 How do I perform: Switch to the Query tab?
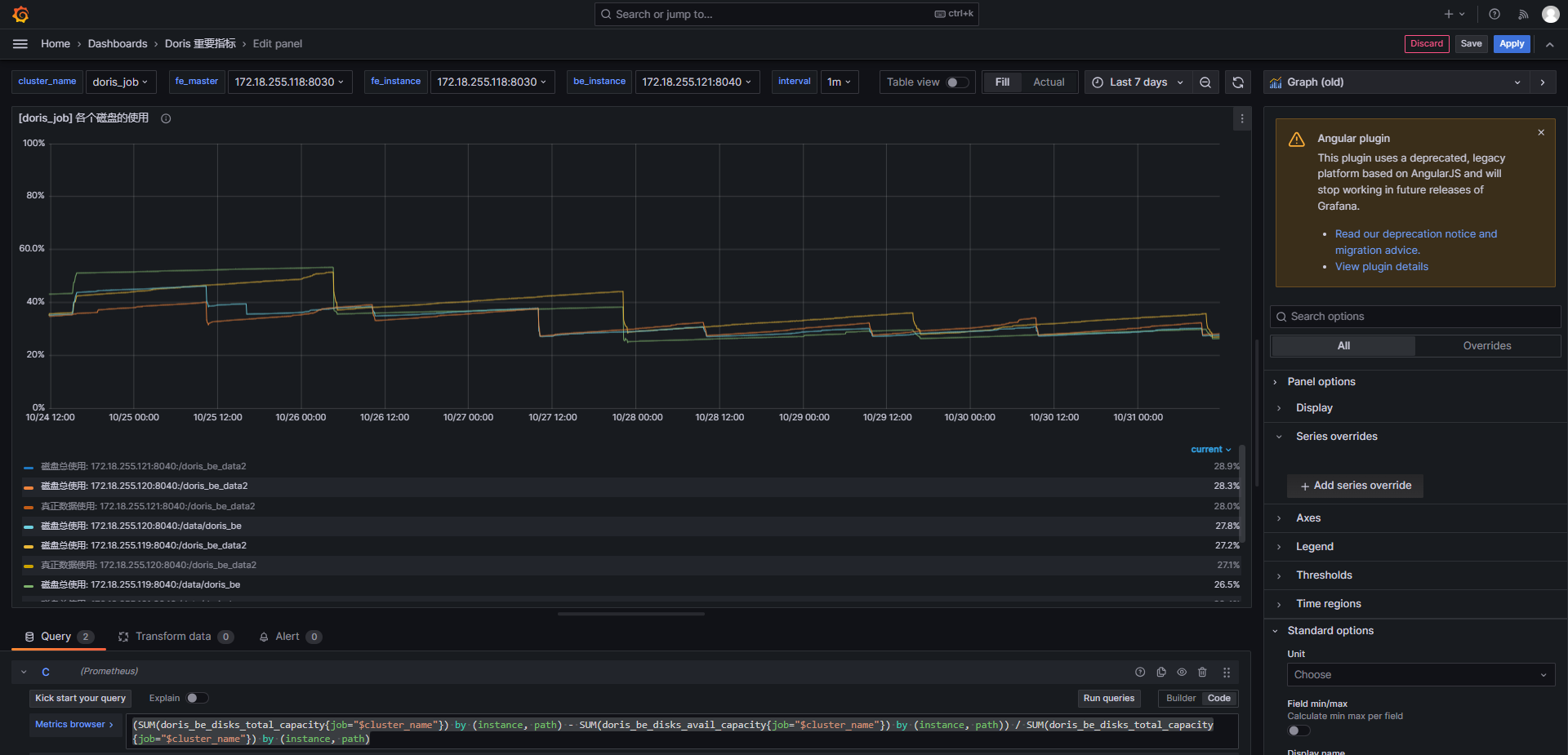click(x=59, y=637)
